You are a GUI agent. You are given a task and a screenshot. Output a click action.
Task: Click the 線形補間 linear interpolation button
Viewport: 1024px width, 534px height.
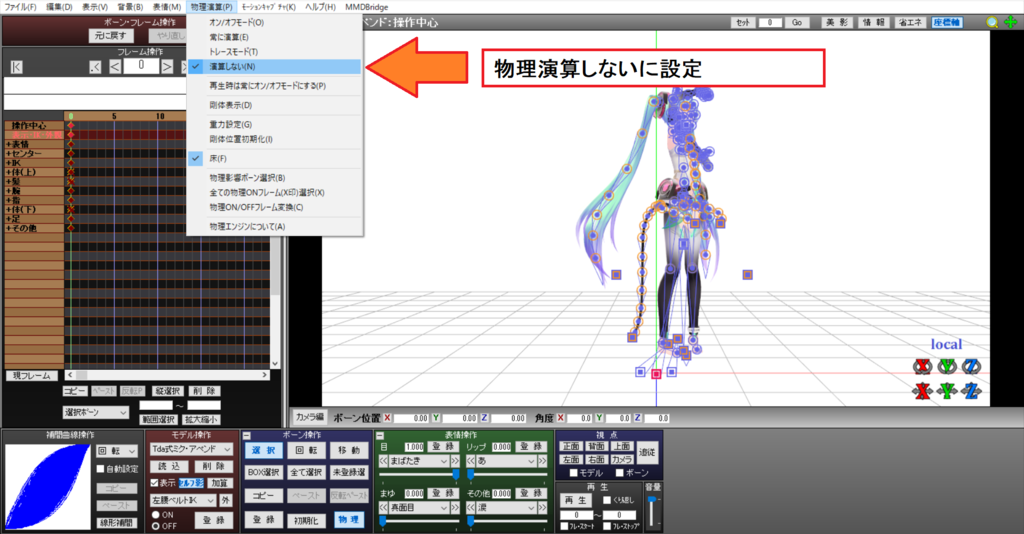pos(116,523)
